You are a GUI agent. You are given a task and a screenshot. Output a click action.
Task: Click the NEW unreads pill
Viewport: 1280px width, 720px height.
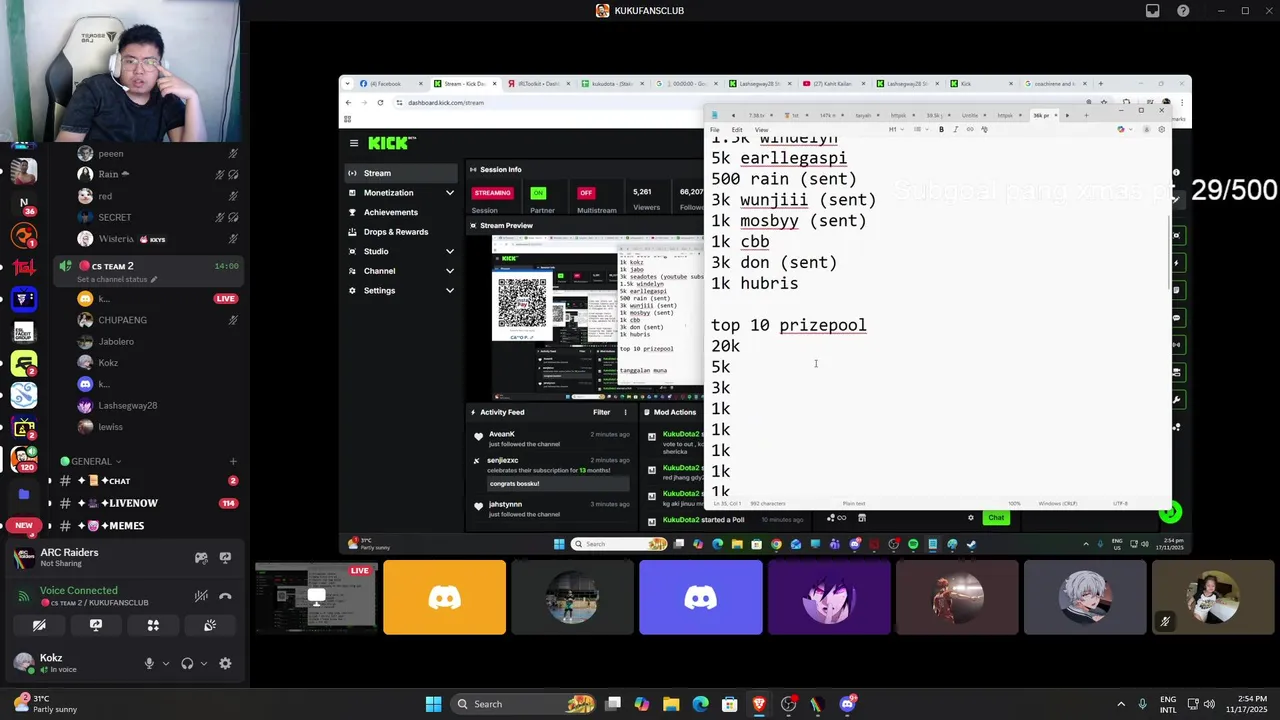click(x=24, y=525)
